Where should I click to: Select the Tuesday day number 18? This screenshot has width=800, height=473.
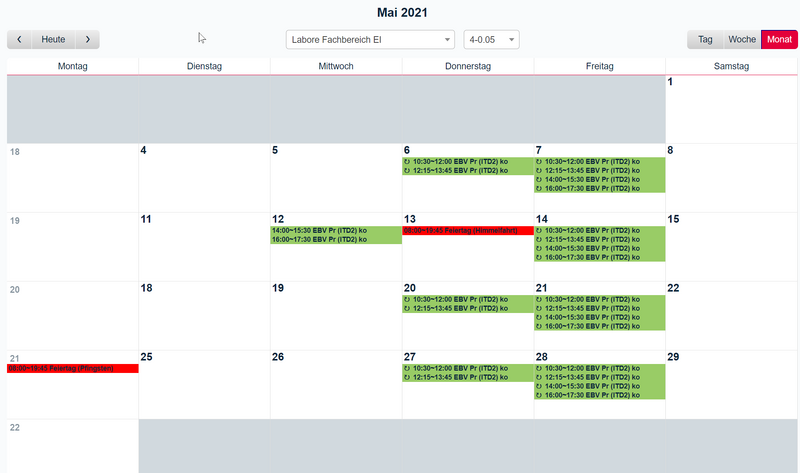pos(146,288)
